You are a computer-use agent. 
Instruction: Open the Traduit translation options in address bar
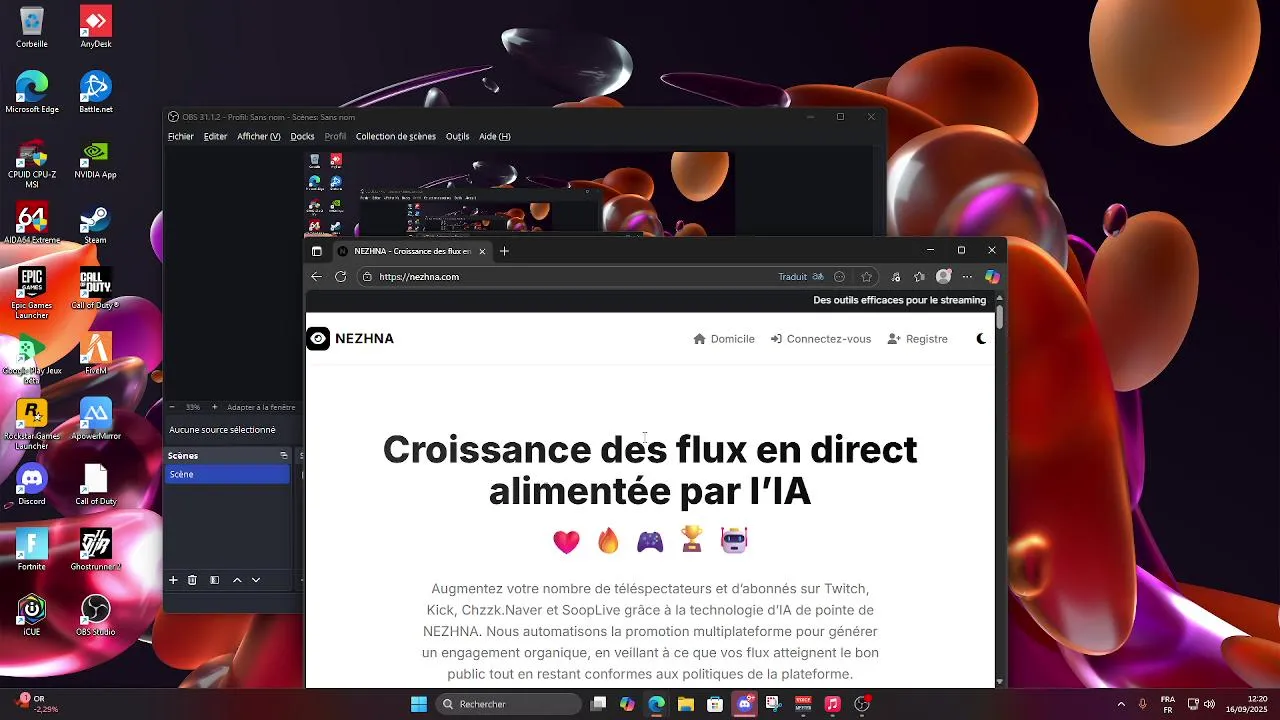coord(801,277)
